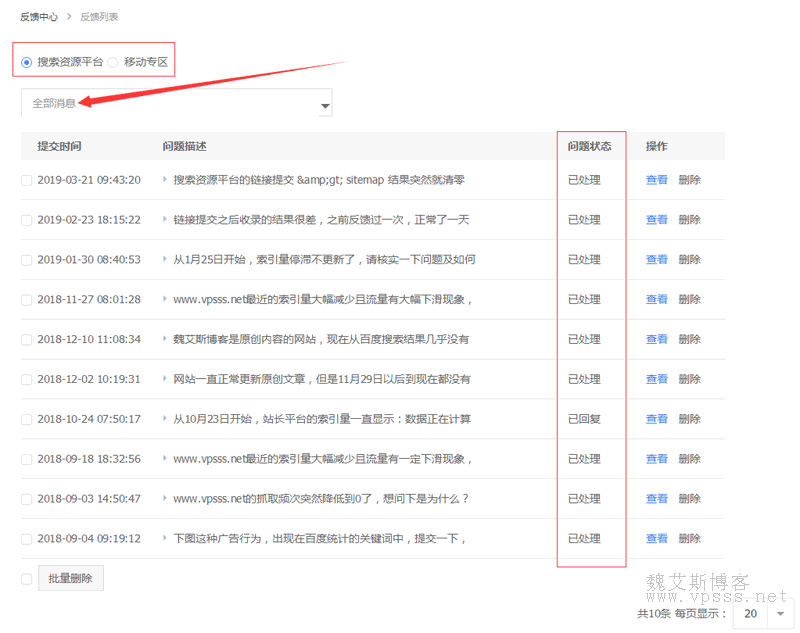This screenshot has width=800, height=633.
Task: Click the 问题描述 column header
Action: click(184, 146)
